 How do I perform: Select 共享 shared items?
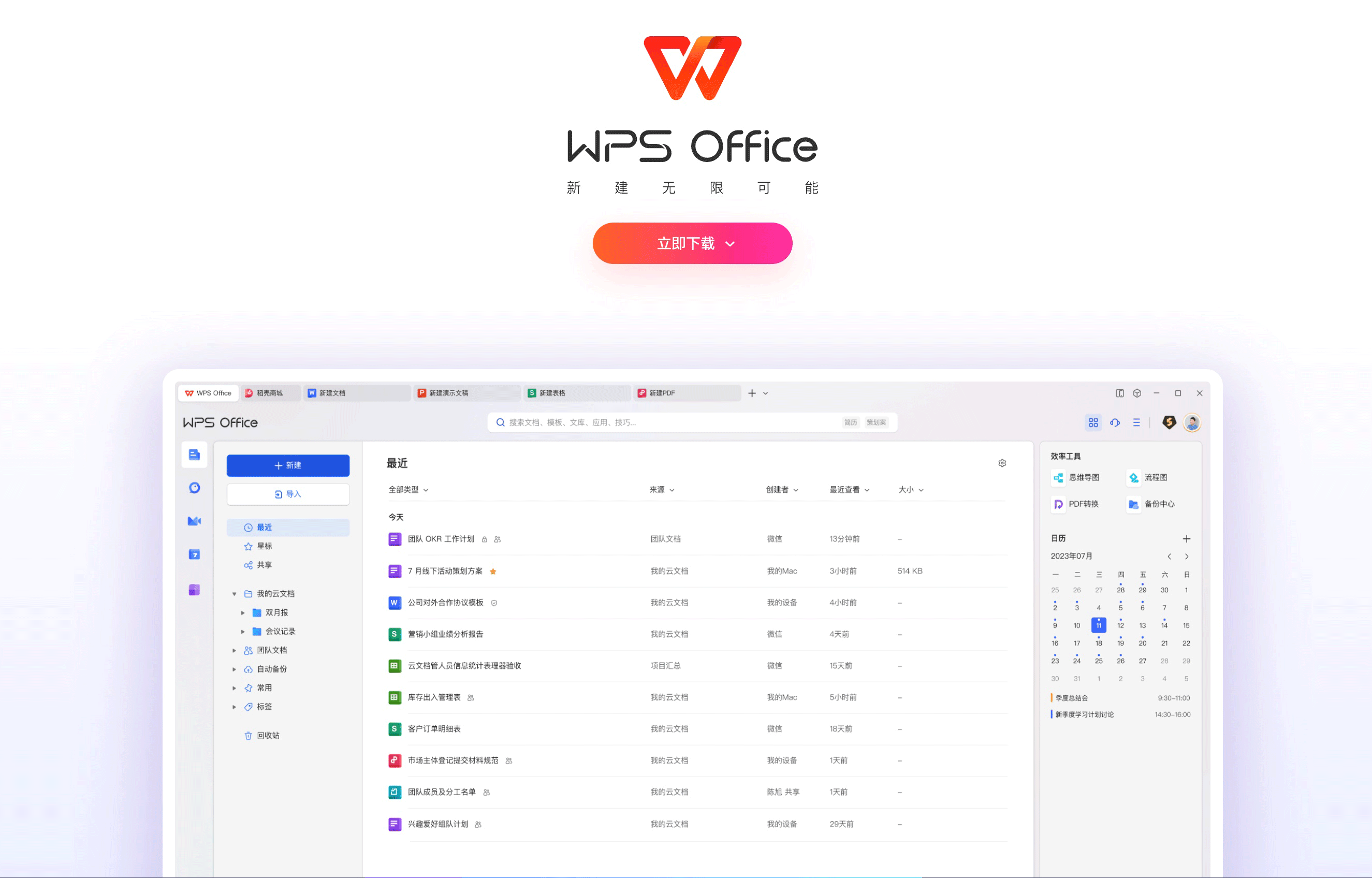coord(258,565)
